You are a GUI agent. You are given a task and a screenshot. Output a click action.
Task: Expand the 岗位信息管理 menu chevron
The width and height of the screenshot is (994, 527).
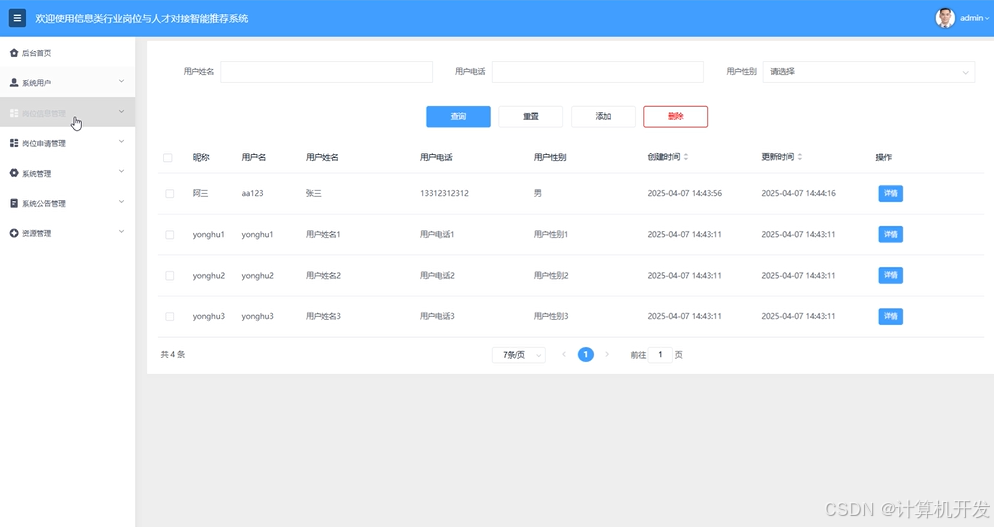[x=121, y=112]
